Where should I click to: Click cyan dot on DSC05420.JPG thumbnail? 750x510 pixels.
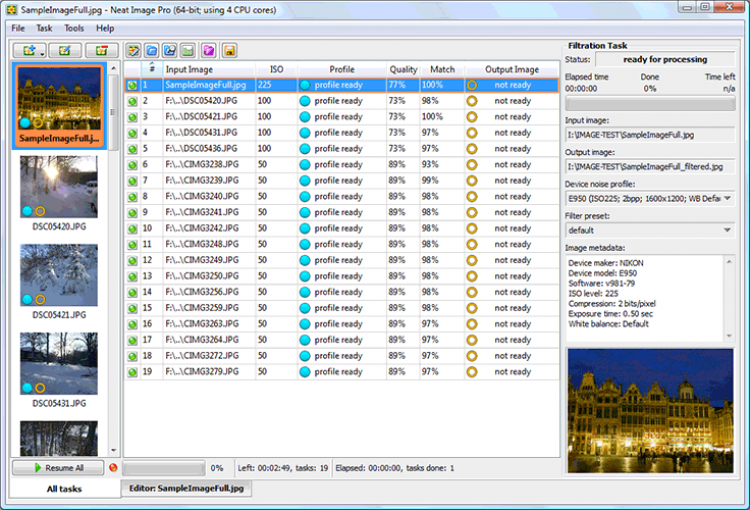[x=27, y=211]
